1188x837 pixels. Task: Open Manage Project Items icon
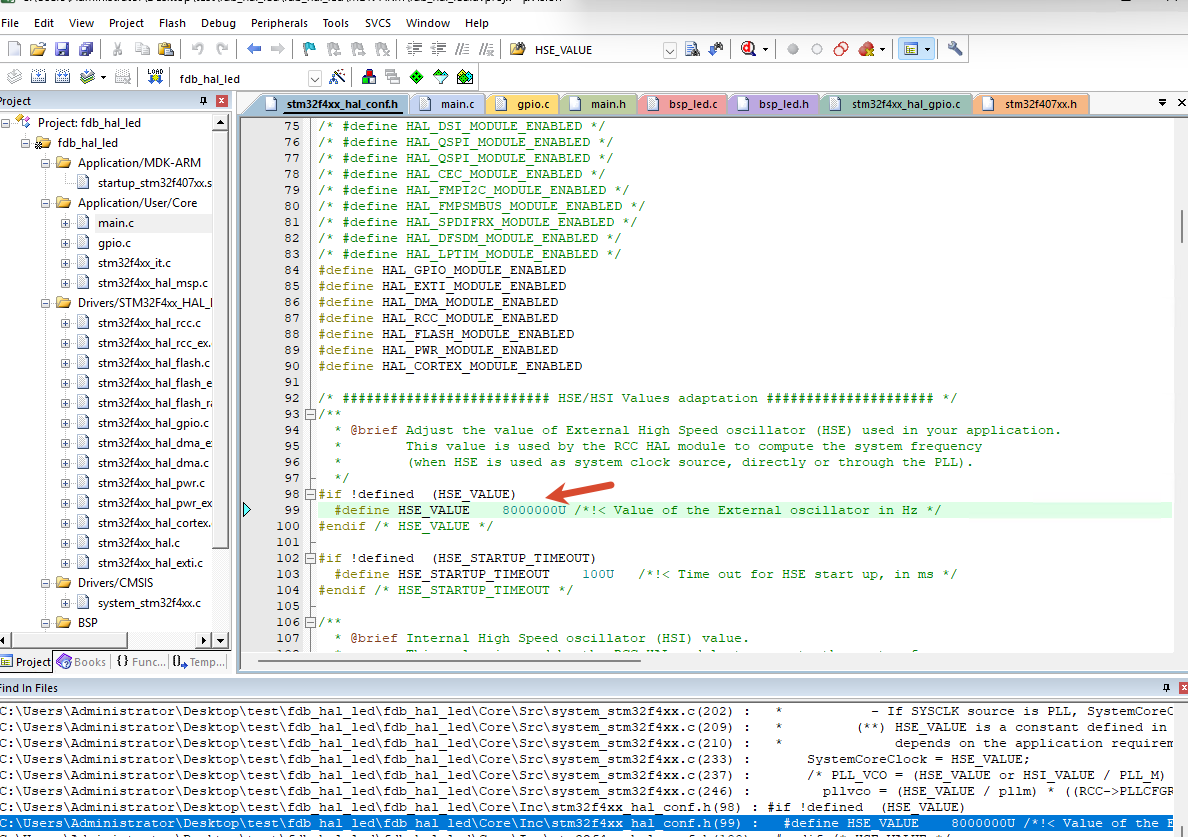[x=369, y=77]
